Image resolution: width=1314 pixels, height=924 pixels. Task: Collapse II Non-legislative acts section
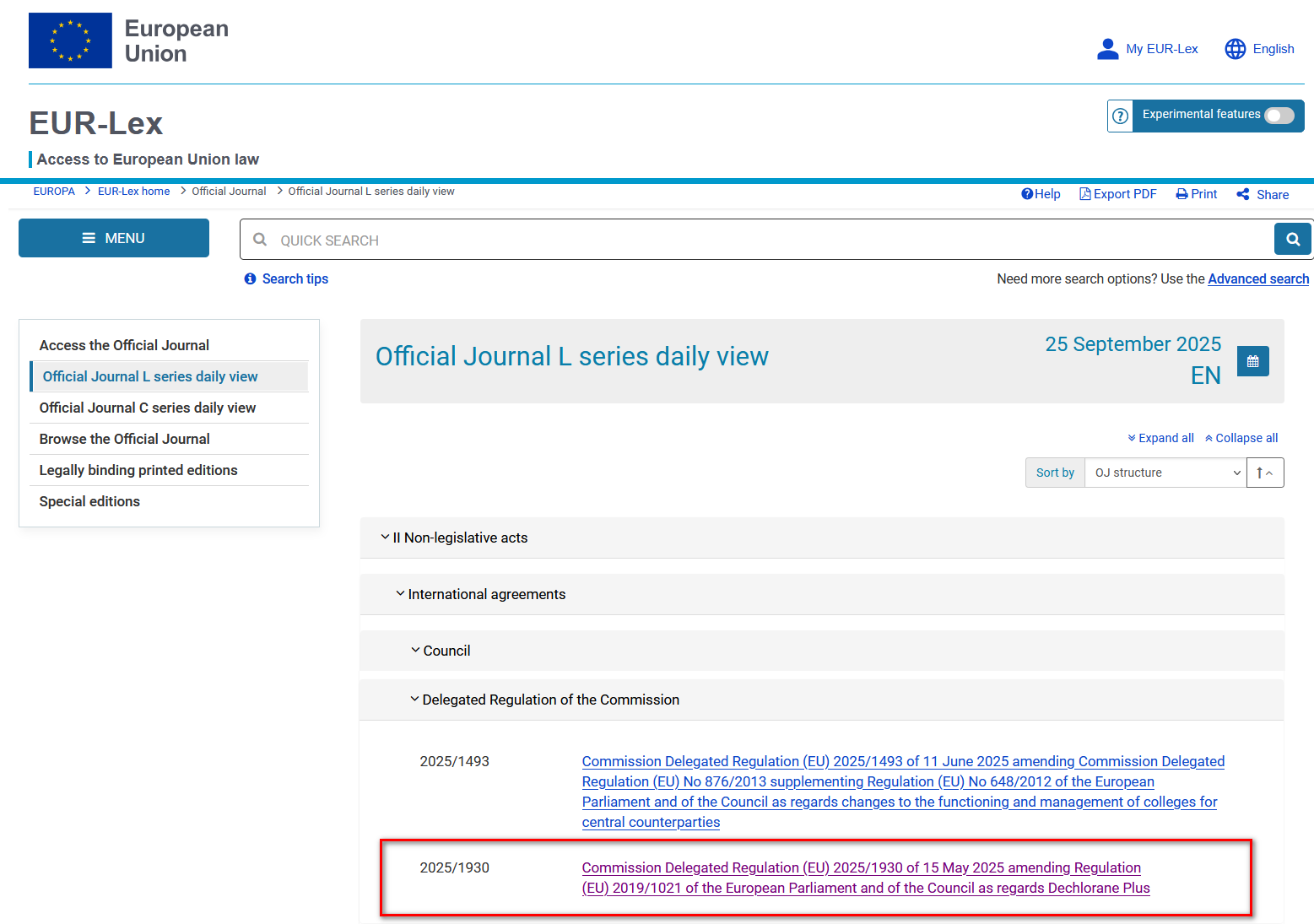coord(822,538)
